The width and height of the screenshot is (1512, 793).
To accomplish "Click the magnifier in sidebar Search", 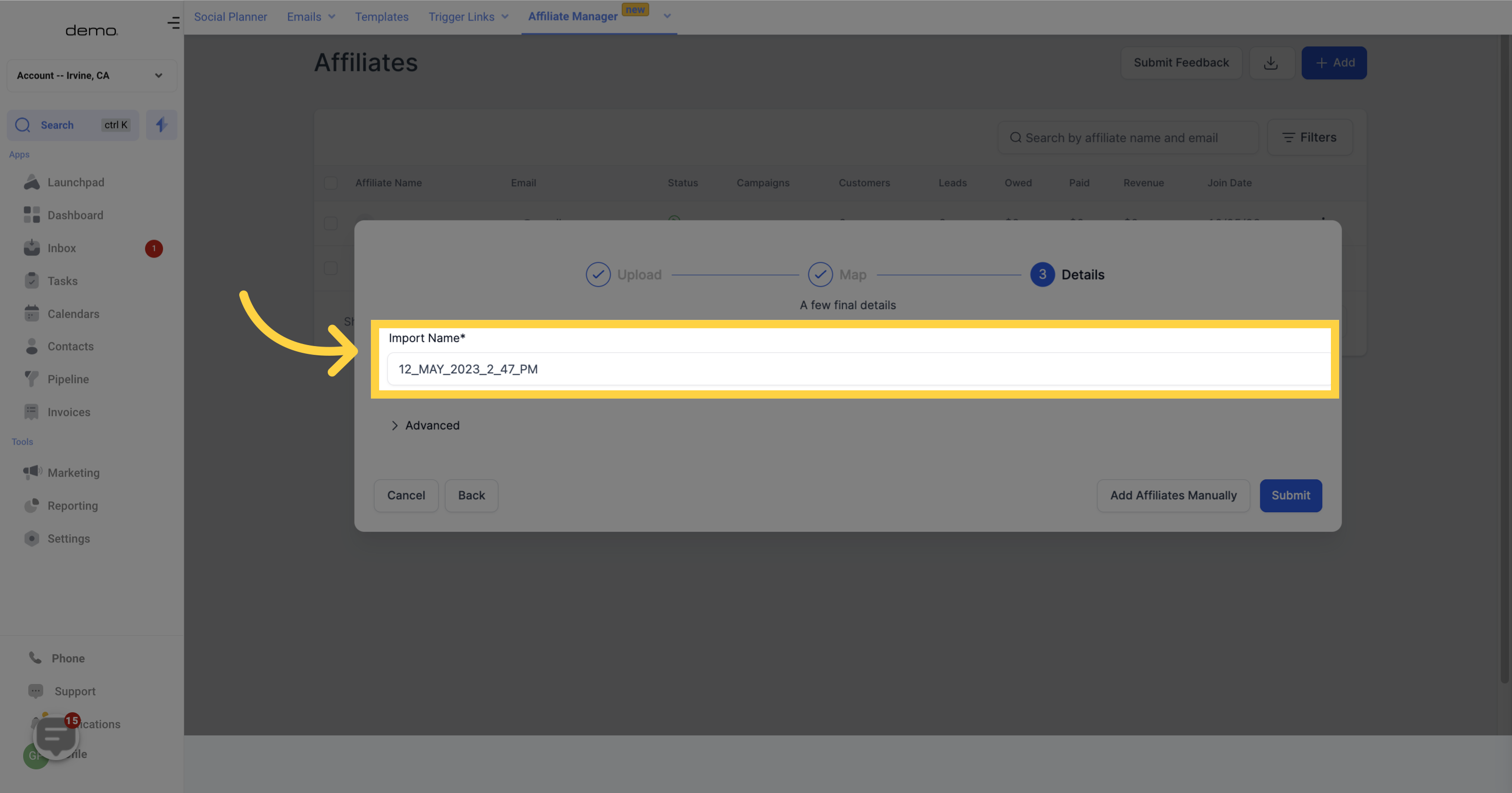I will coord(23,125).
